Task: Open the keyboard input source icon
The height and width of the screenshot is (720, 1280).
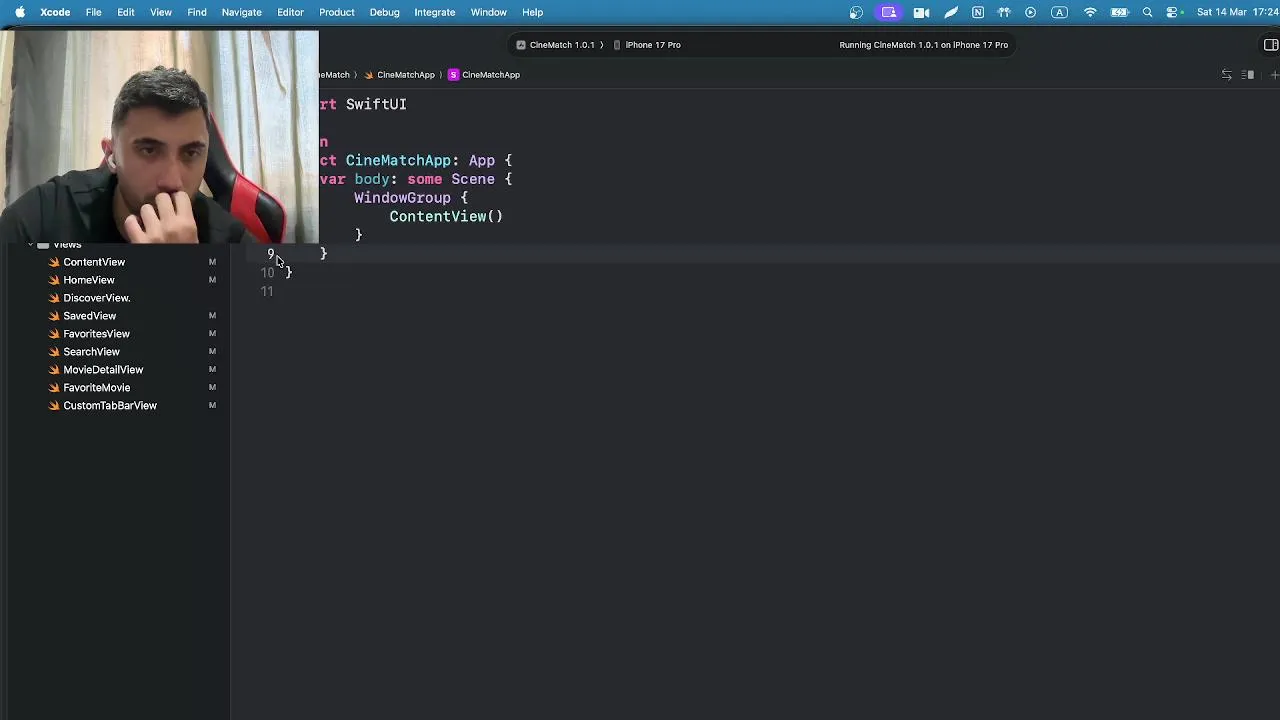Action: (x=1060, y=12)
